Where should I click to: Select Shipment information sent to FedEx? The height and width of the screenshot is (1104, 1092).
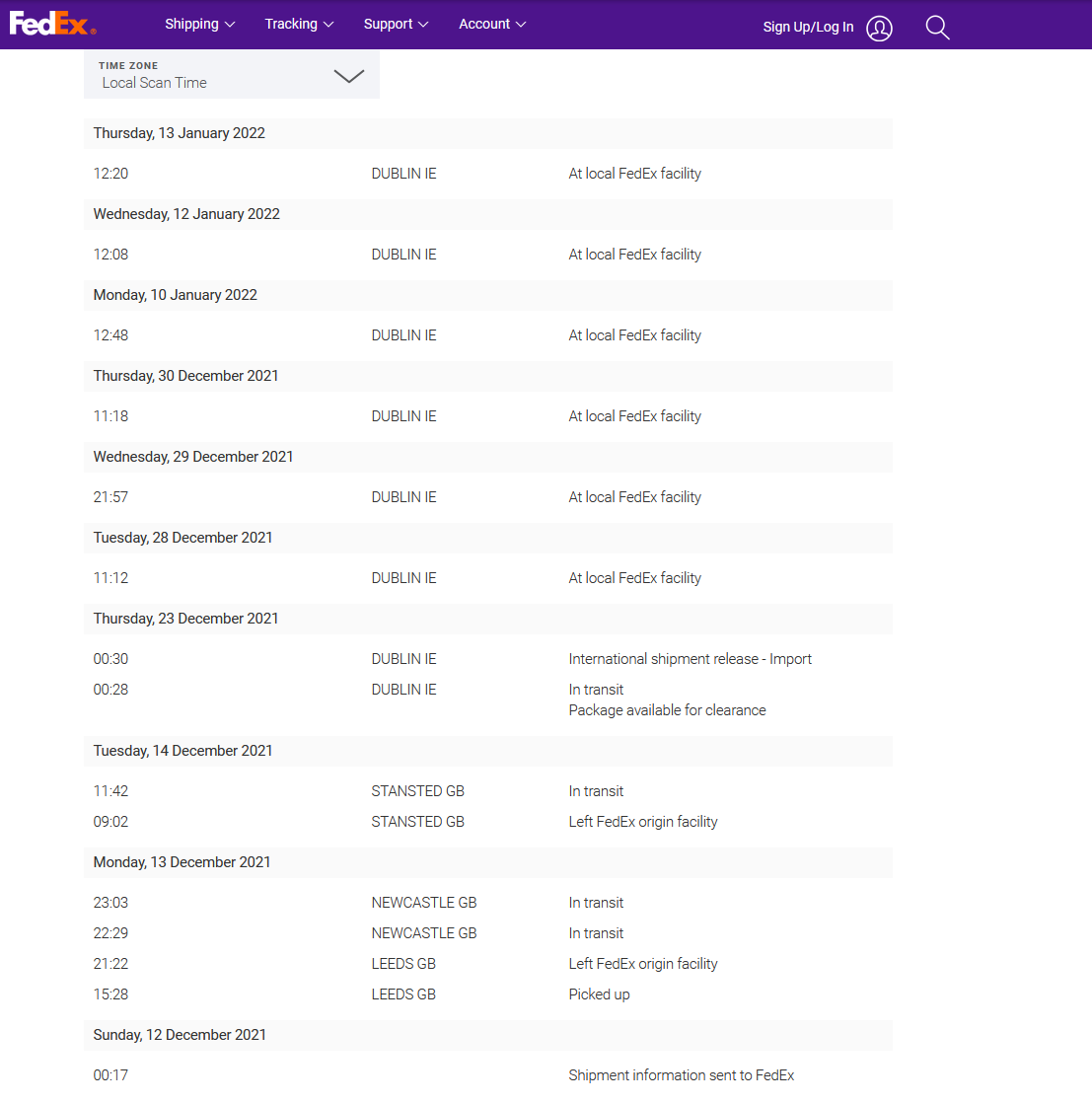click(x=682, y=1075)
